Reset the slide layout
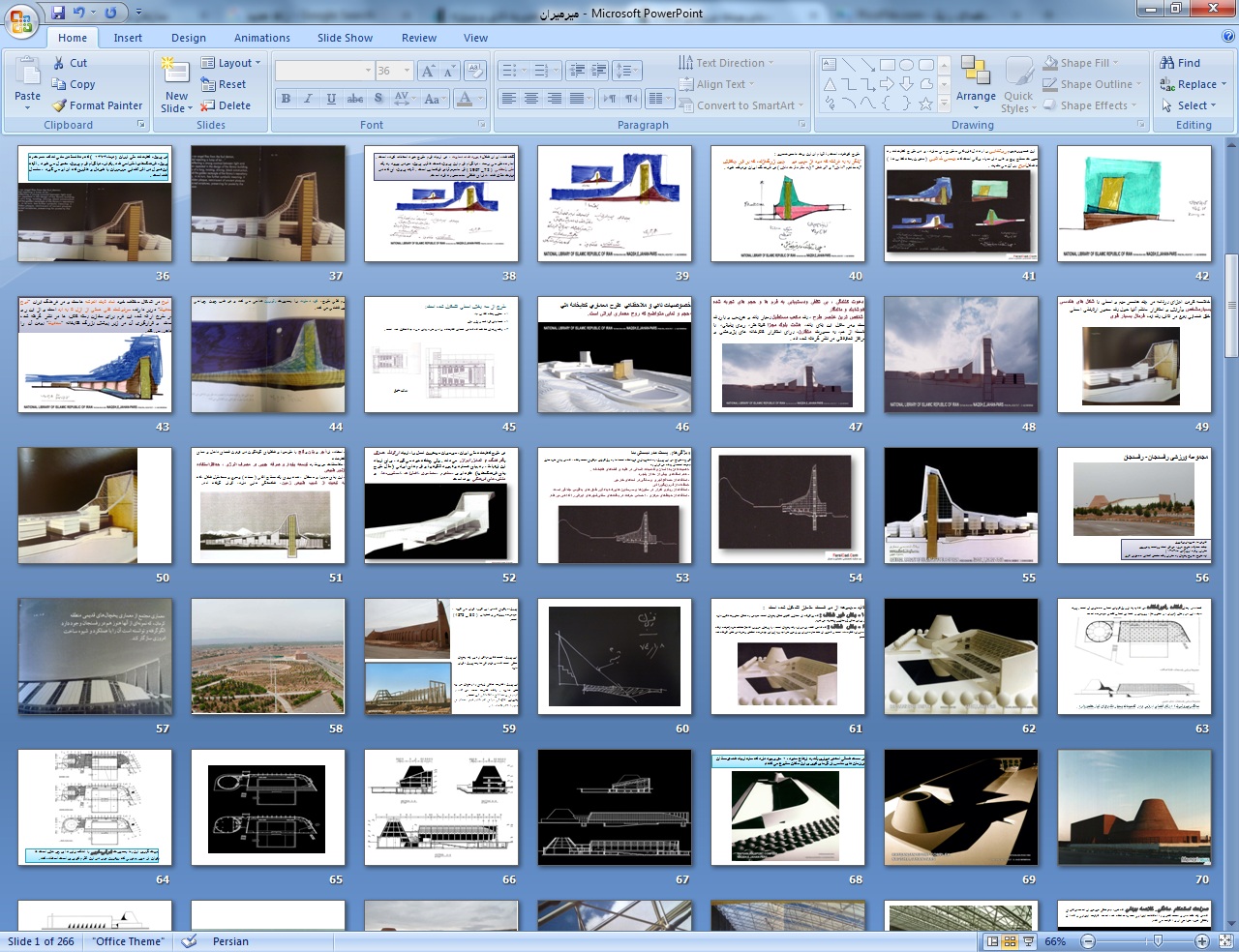Screen dimensions: 1239x952 click(x=224, y=84)
